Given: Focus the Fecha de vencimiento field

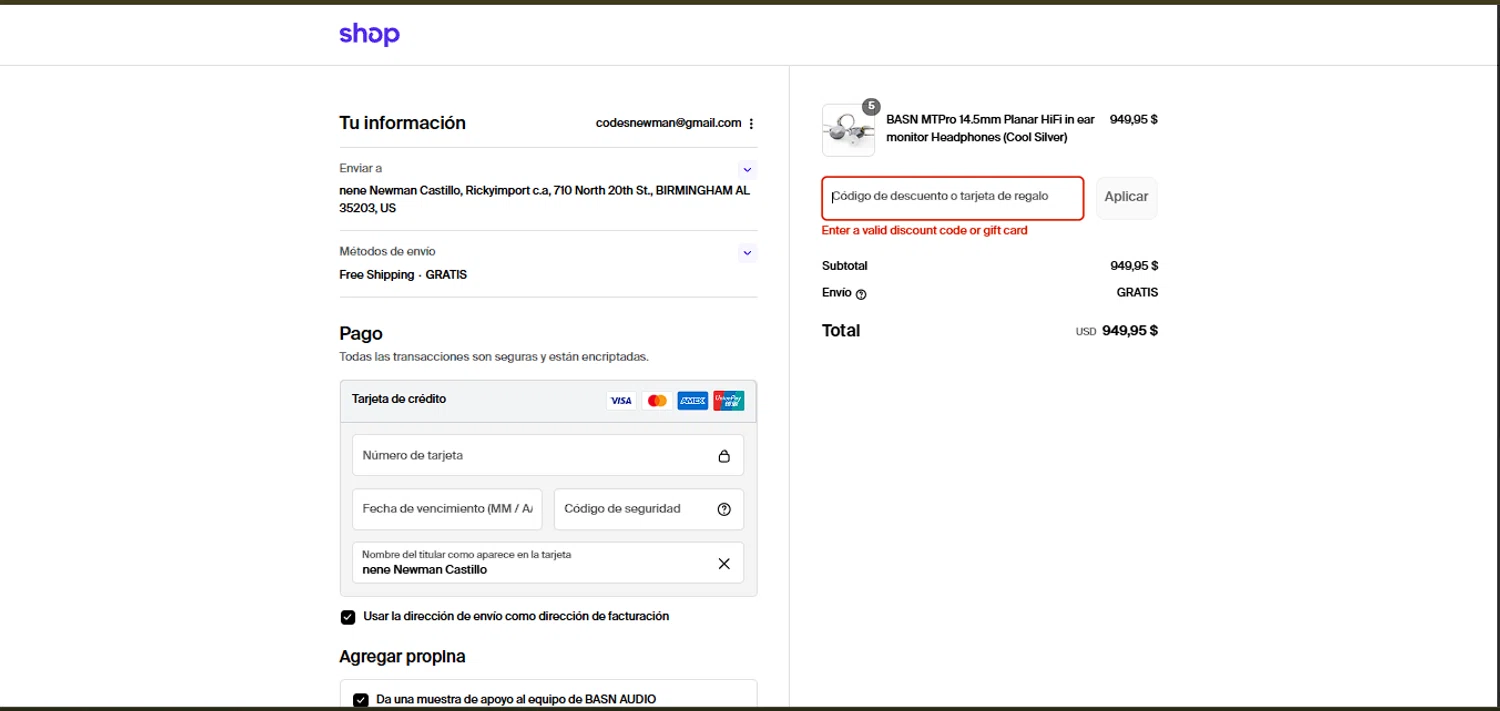Looking at the screenshot, I should pyautogui.click(x=447, y=509).
